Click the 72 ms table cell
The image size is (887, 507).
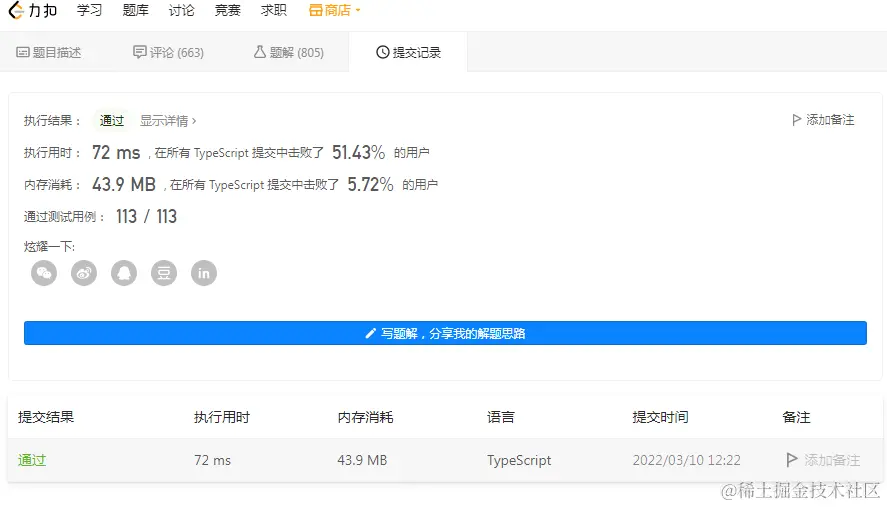(212, 461)
